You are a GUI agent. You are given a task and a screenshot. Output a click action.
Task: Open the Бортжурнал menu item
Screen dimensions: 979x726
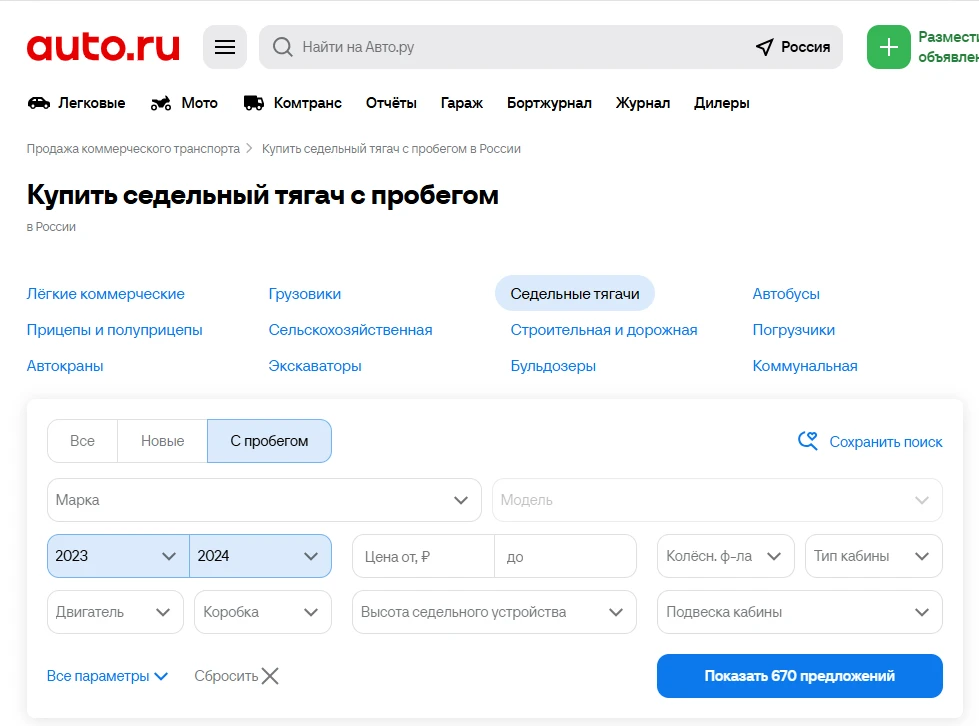click(x=549, y=103)
